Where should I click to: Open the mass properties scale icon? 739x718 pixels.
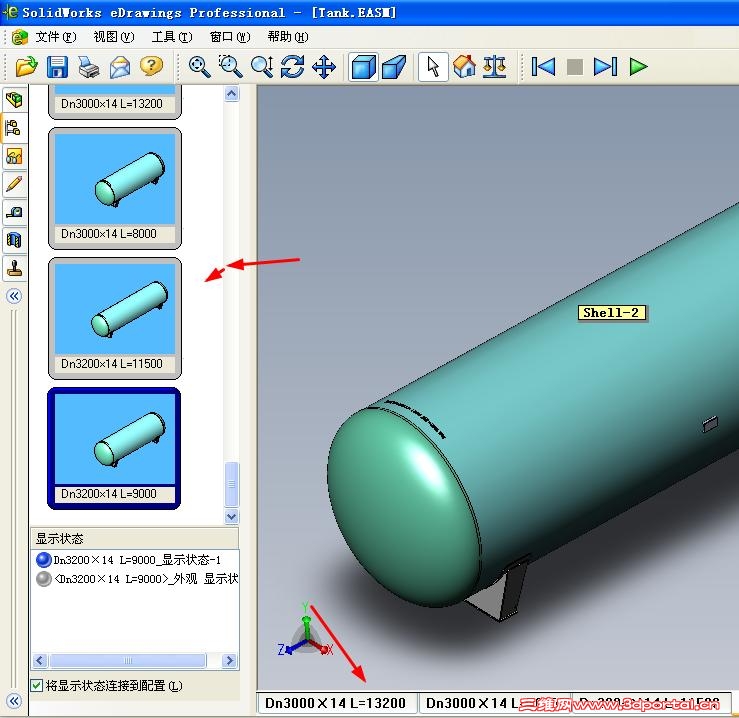point(494,66)
